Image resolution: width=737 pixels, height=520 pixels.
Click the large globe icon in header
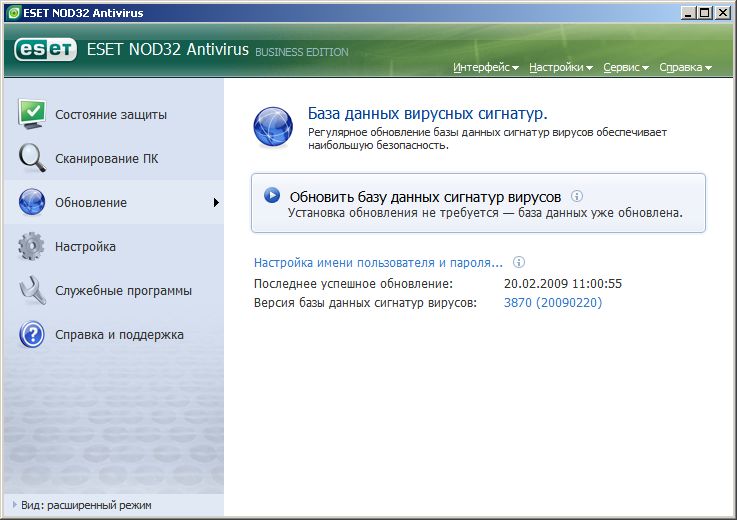pos(273,127)
